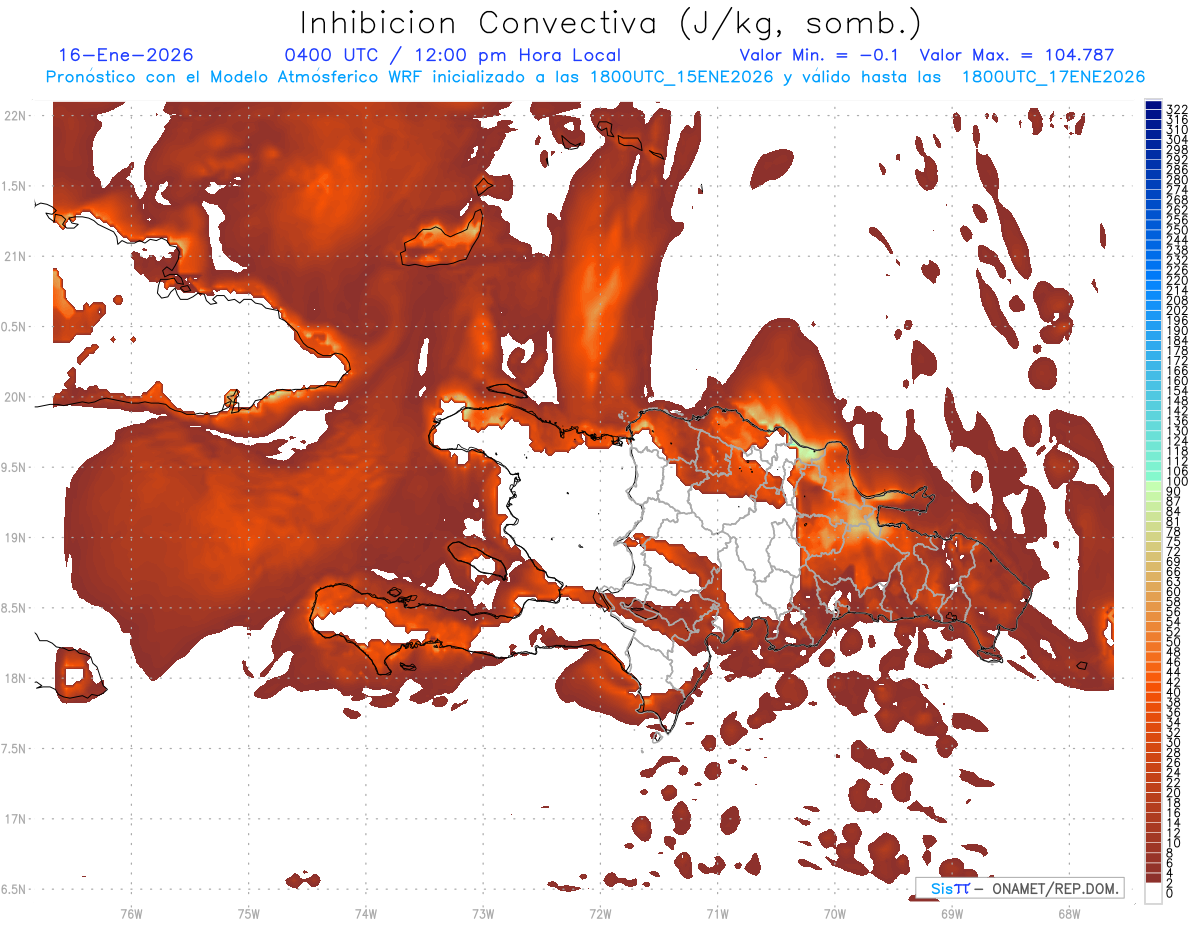
Task: Click the colorbar value label "172"
Action: point(1177,360)
